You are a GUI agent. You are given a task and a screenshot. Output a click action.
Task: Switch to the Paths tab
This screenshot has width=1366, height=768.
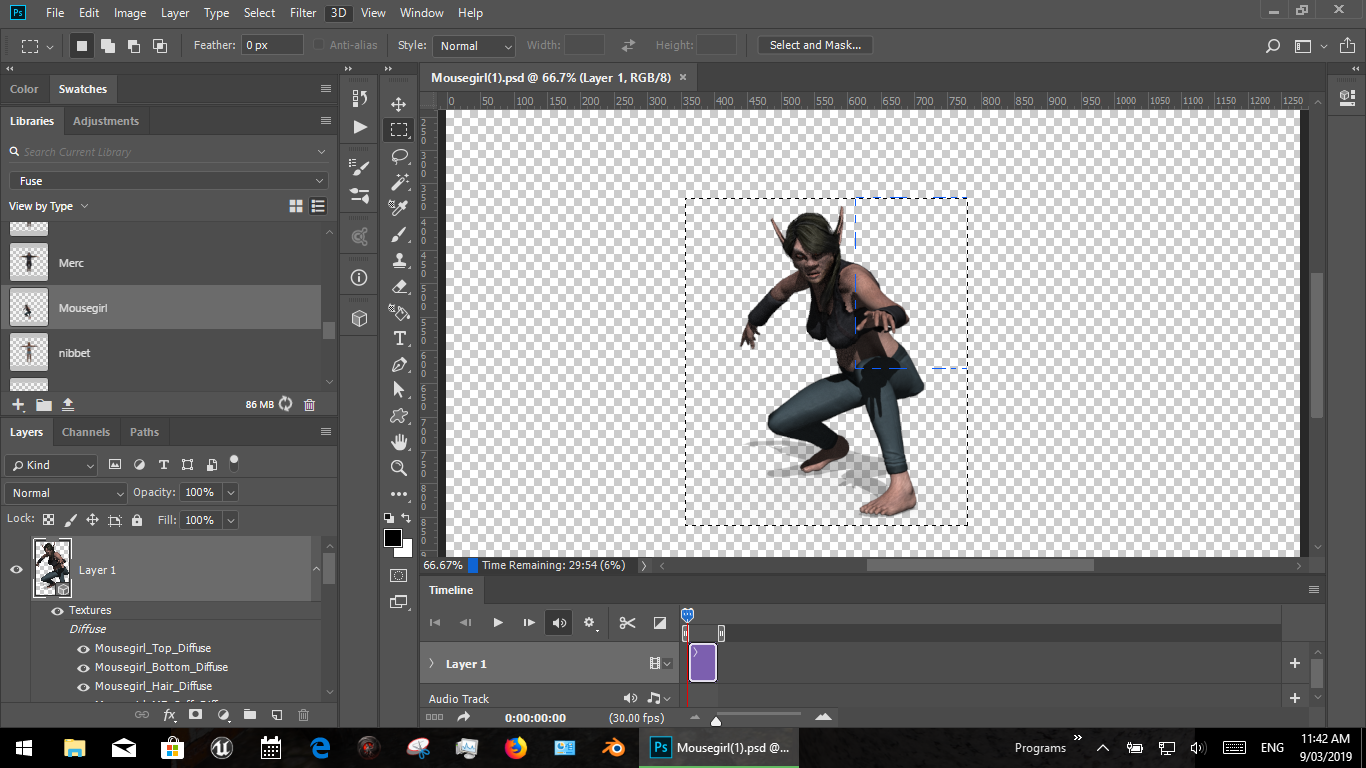[x=144, y=432]
